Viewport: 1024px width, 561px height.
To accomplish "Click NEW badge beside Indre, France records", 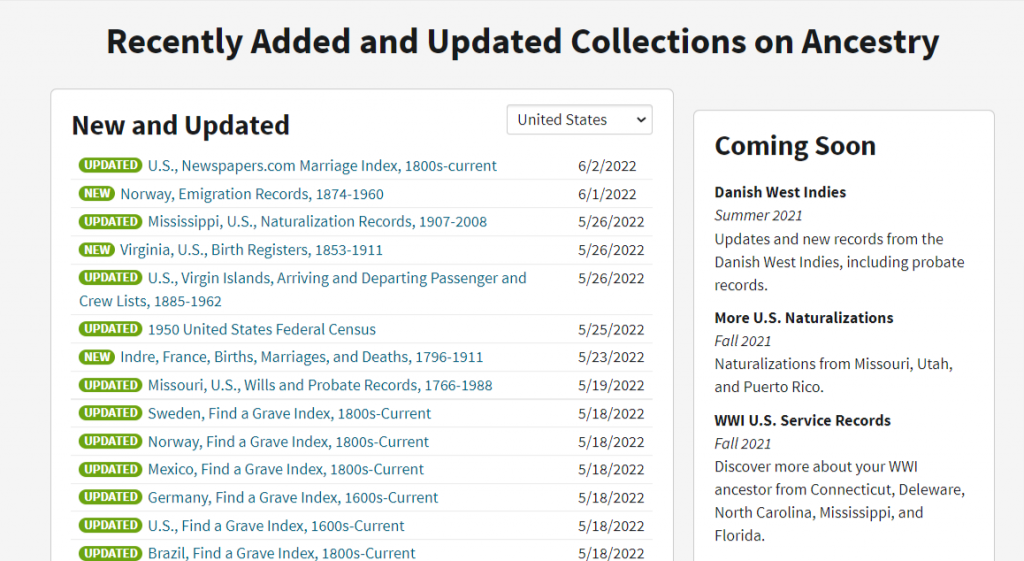I will (x=97, y=357).
